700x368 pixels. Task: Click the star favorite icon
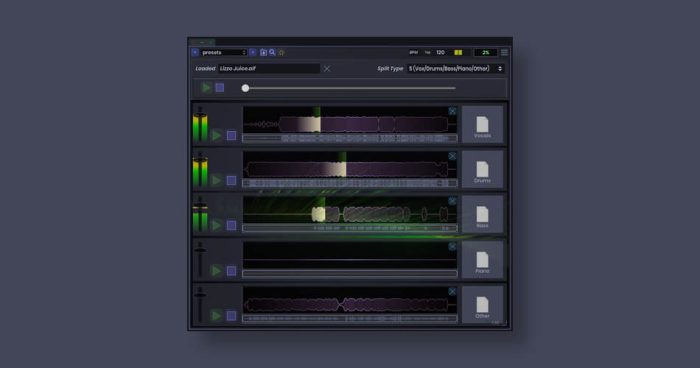point(281,52)
